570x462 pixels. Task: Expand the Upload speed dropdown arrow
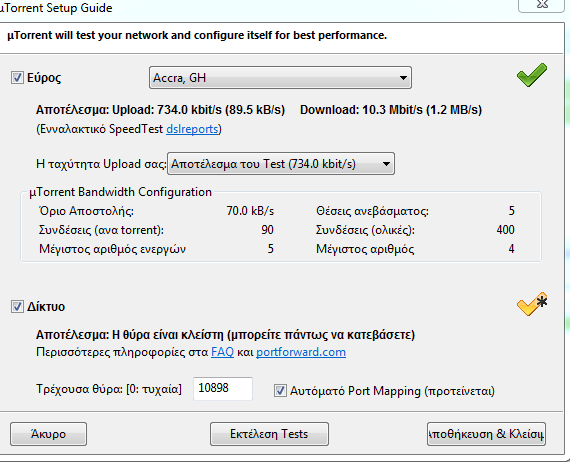[386, 164]
